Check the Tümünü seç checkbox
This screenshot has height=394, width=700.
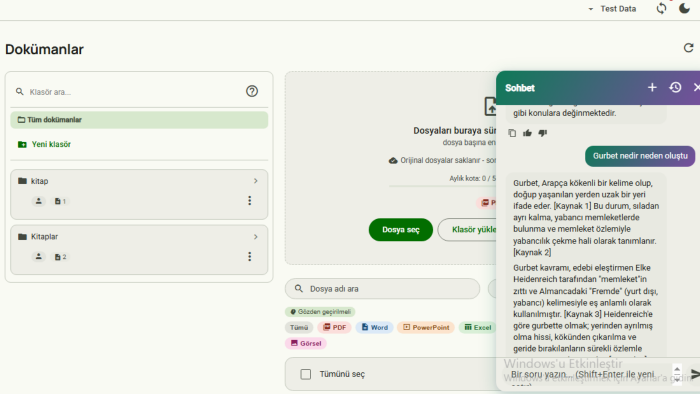306,374
